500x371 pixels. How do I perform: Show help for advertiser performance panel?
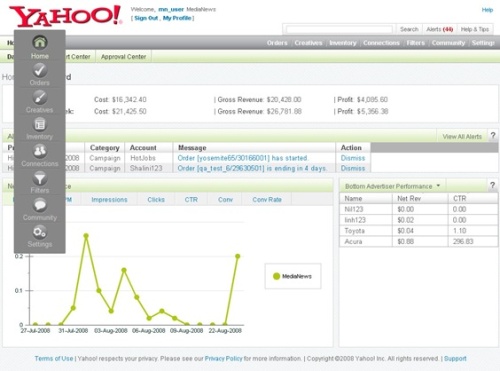pyautogui.click(x=492, y=185)
